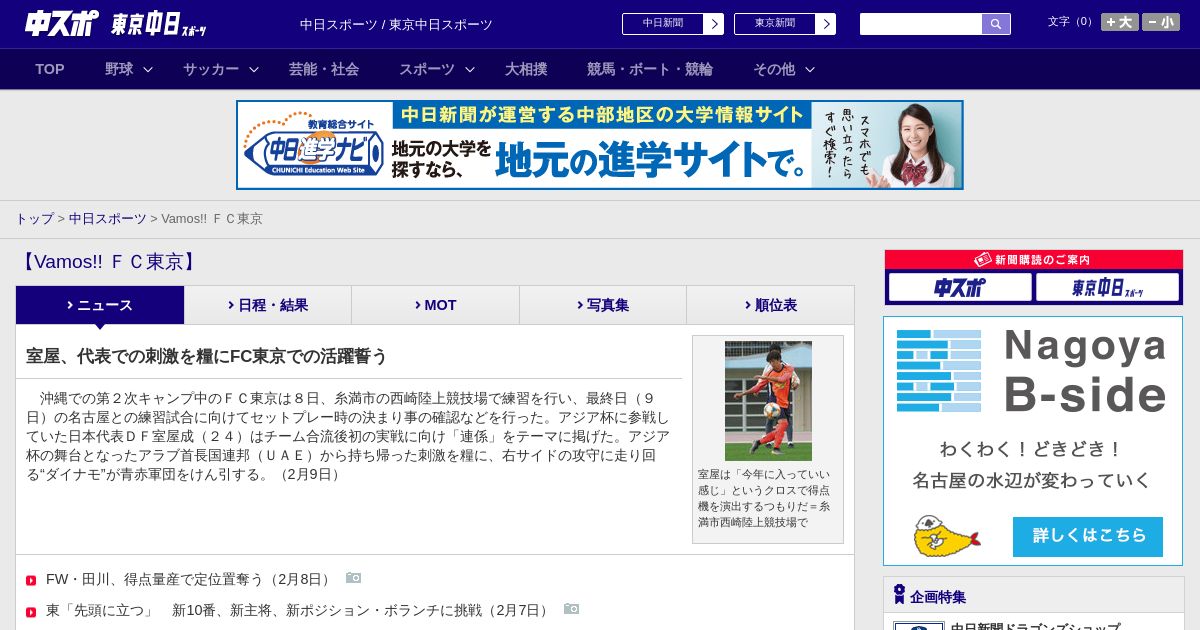Click the Nagoya B-side advertisement banner
This screenshot has height=630, width=1200.
pyautogui.click(x=1033, y=441)
